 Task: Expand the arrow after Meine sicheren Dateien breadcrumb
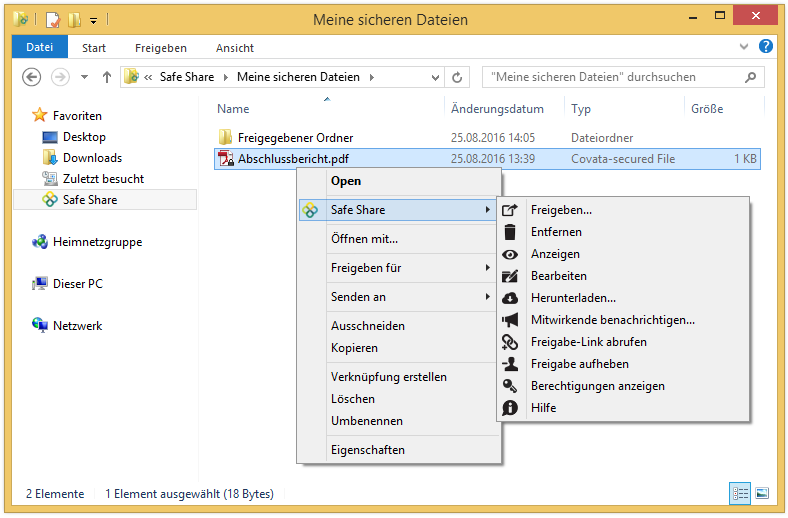[372, 77]
